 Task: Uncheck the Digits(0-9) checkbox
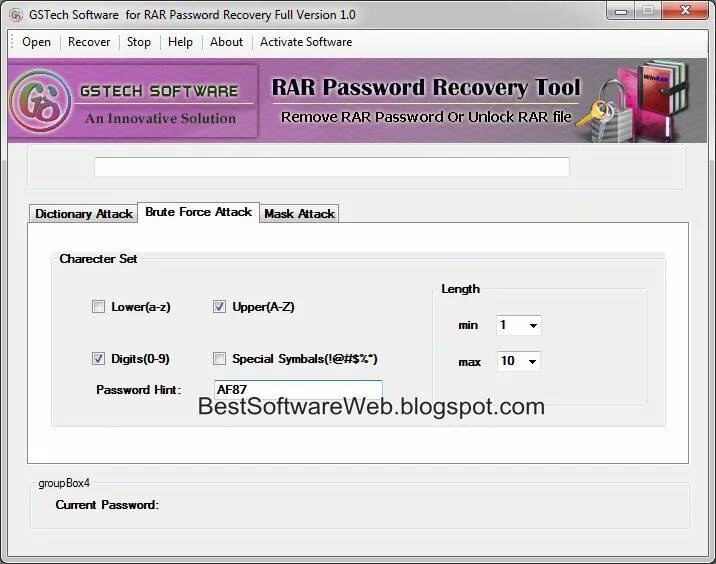pyautogui.click(x=98, y=358)
